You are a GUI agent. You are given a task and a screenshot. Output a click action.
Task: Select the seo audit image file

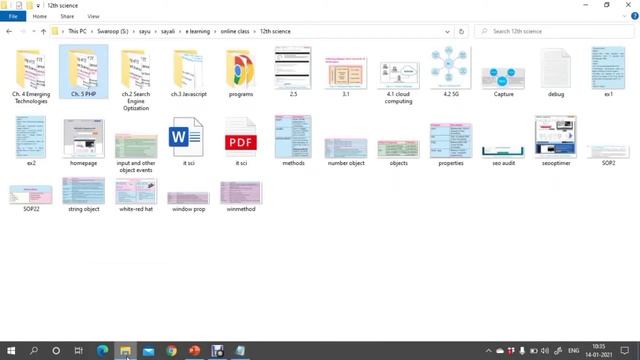tap(503, 156)
